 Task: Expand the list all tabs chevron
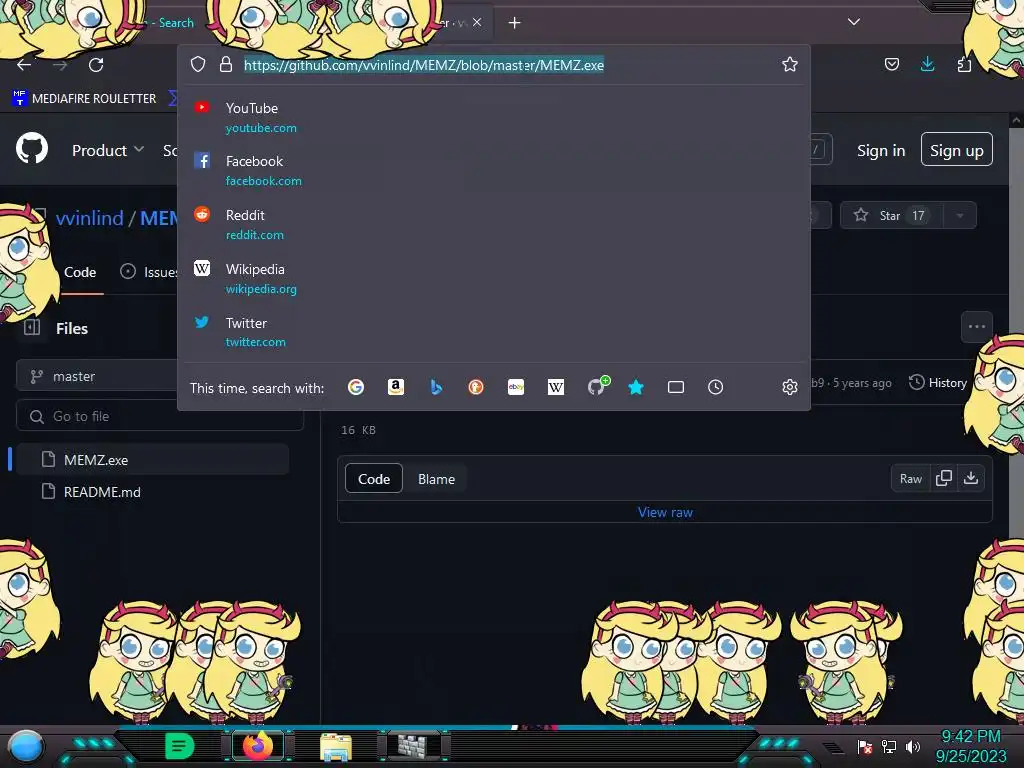(854, 22)
